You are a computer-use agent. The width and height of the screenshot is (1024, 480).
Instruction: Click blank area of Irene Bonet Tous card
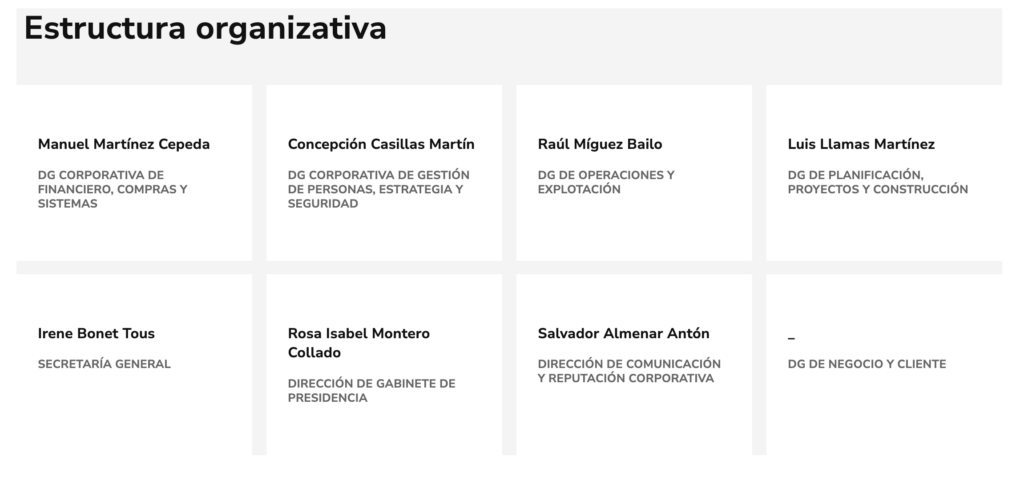click(134, 418)
